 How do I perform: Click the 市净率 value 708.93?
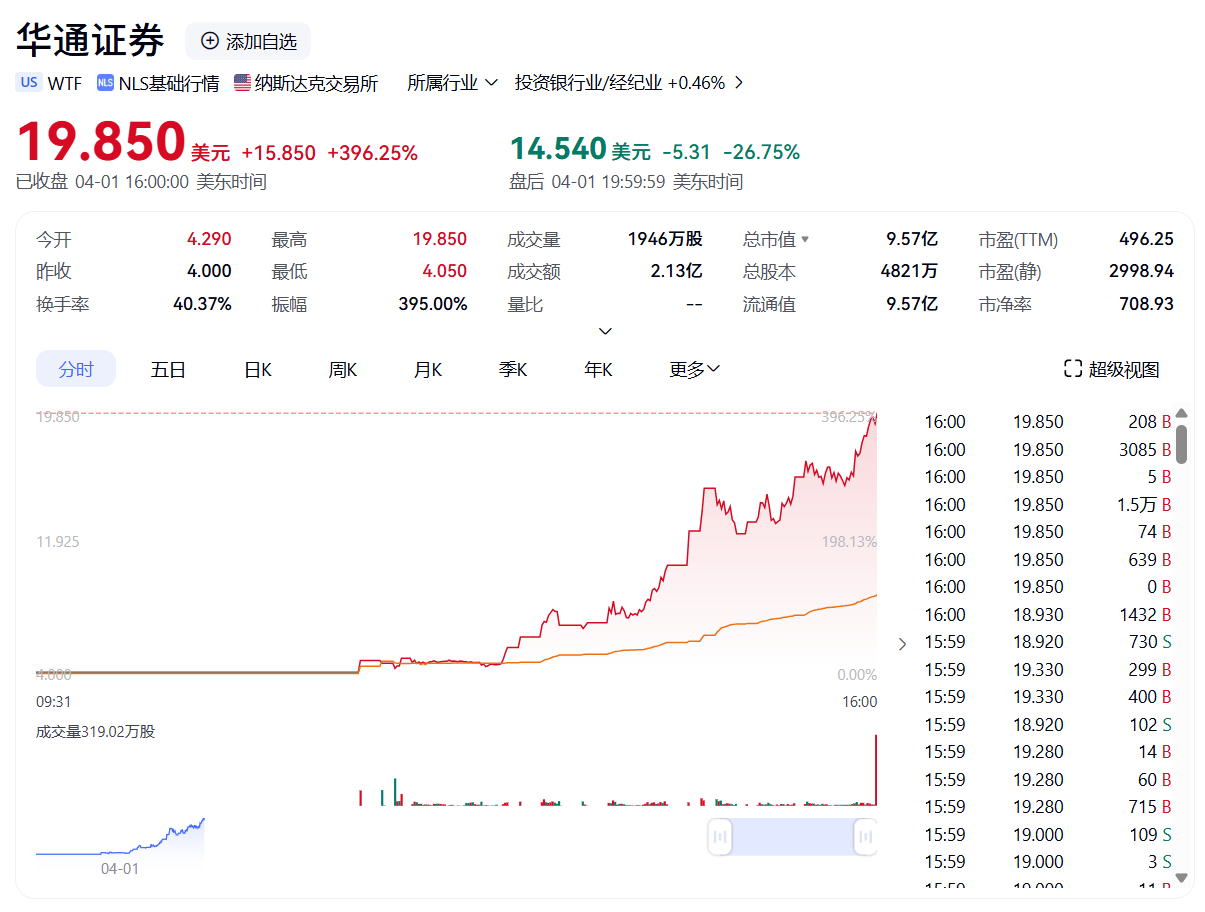[1146, 304]
